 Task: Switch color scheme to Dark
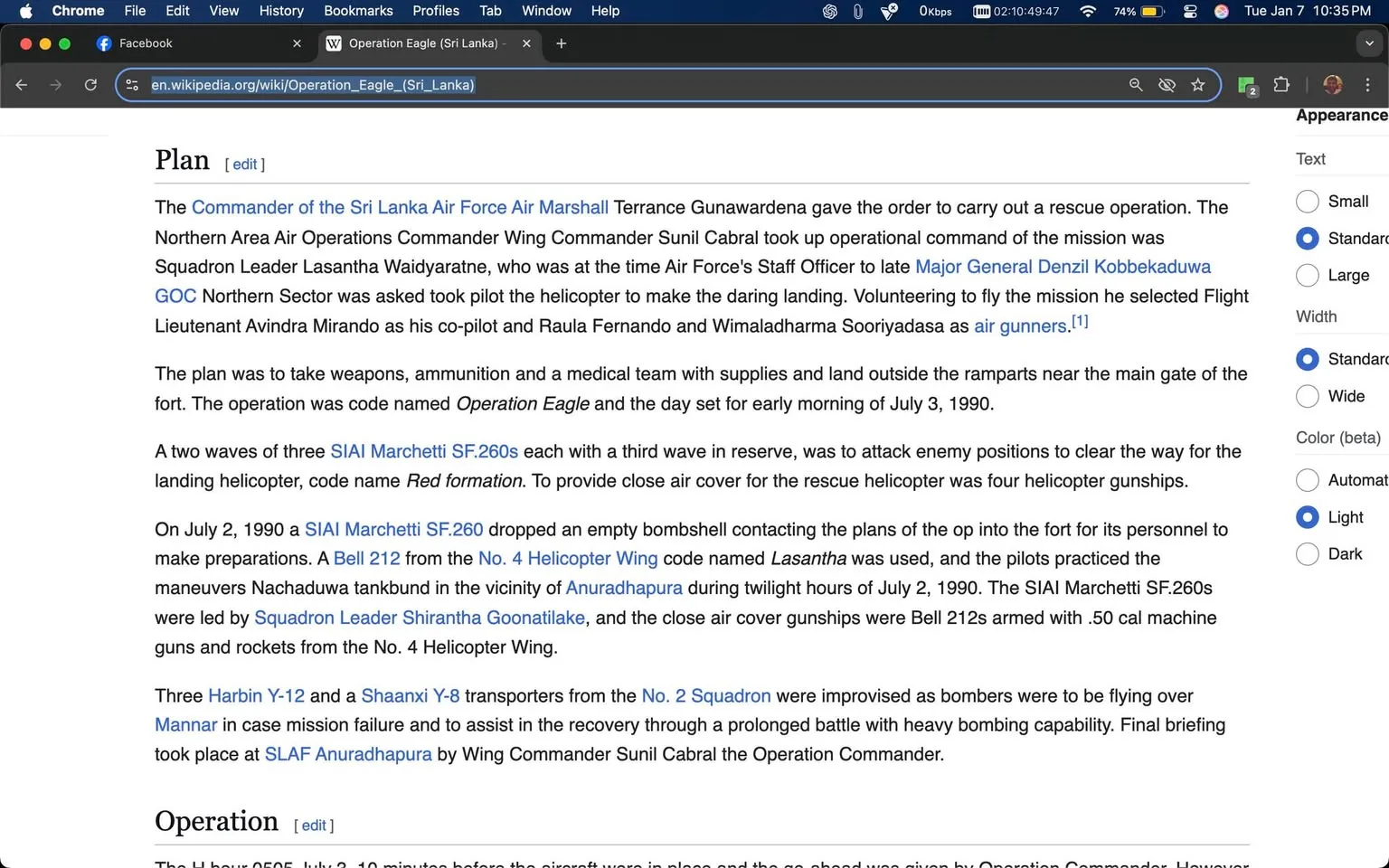1307,553
